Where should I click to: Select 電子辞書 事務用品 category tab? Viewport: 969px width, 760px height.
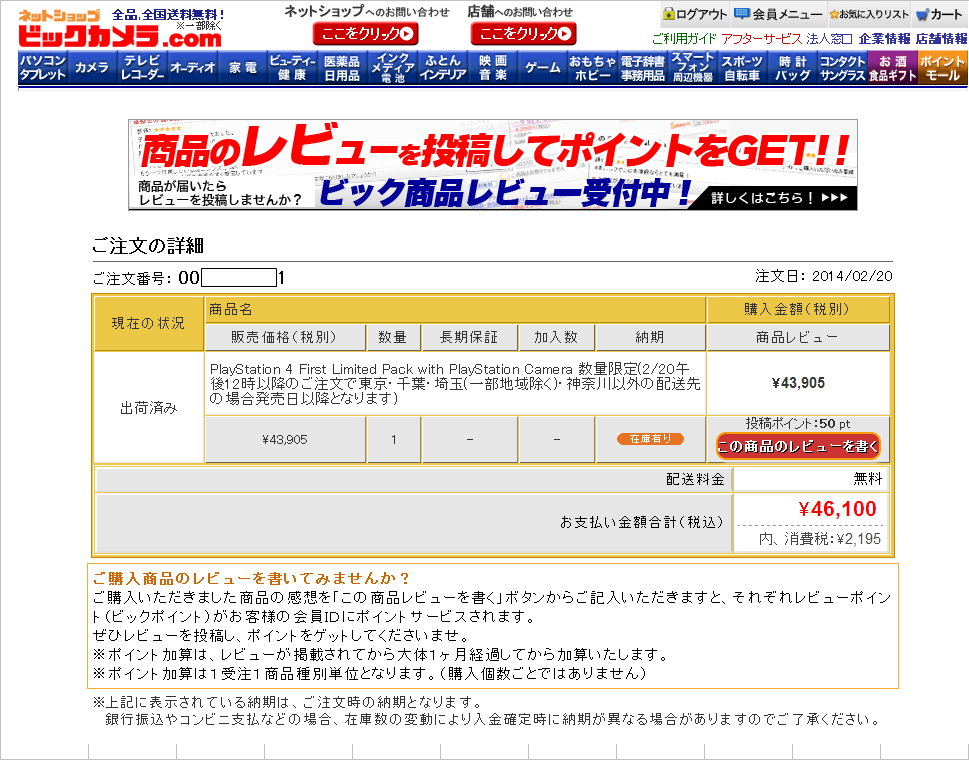(643, 67)
